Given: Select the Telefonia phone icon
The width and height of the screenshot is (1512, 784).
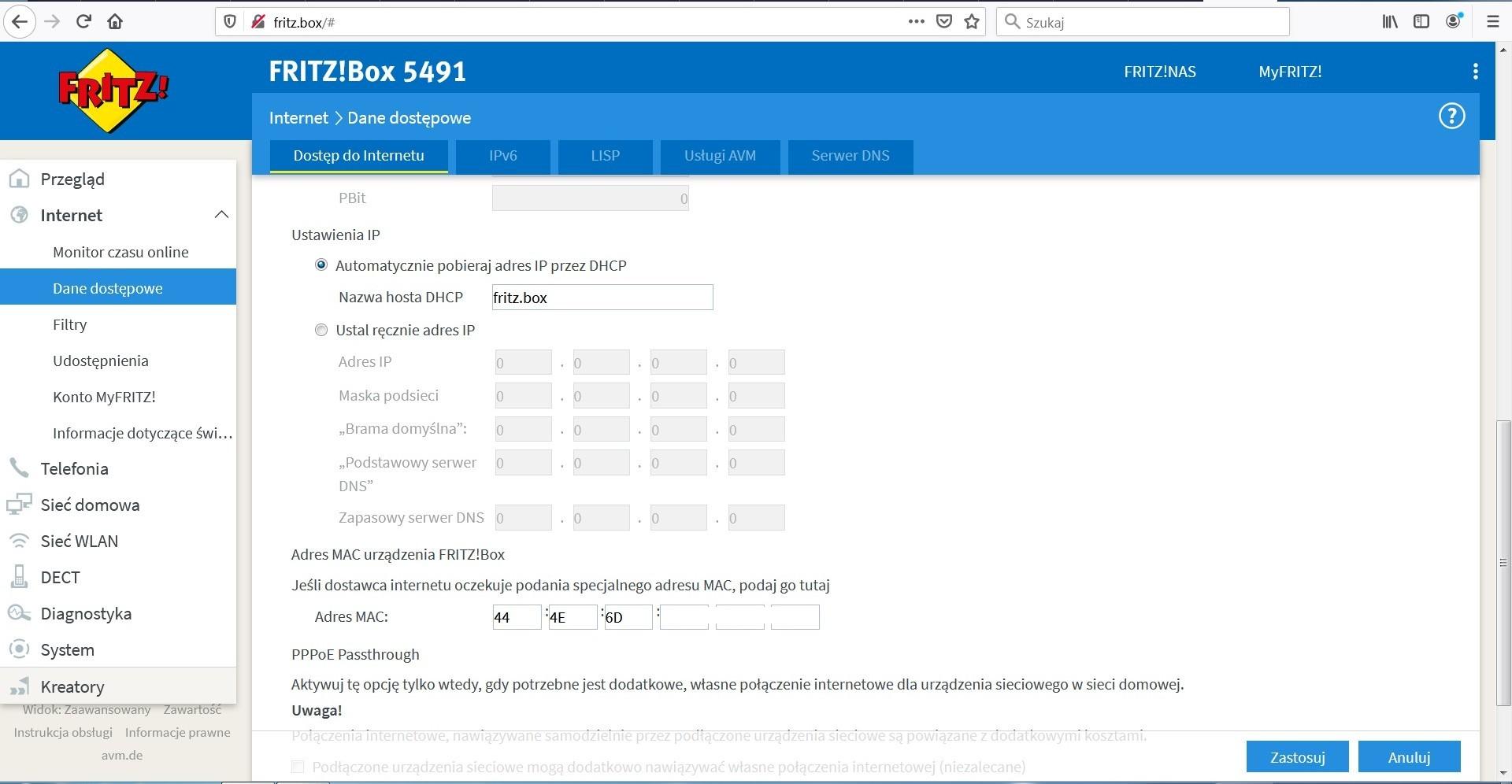Looking at the screenshot, I should 19,468.
